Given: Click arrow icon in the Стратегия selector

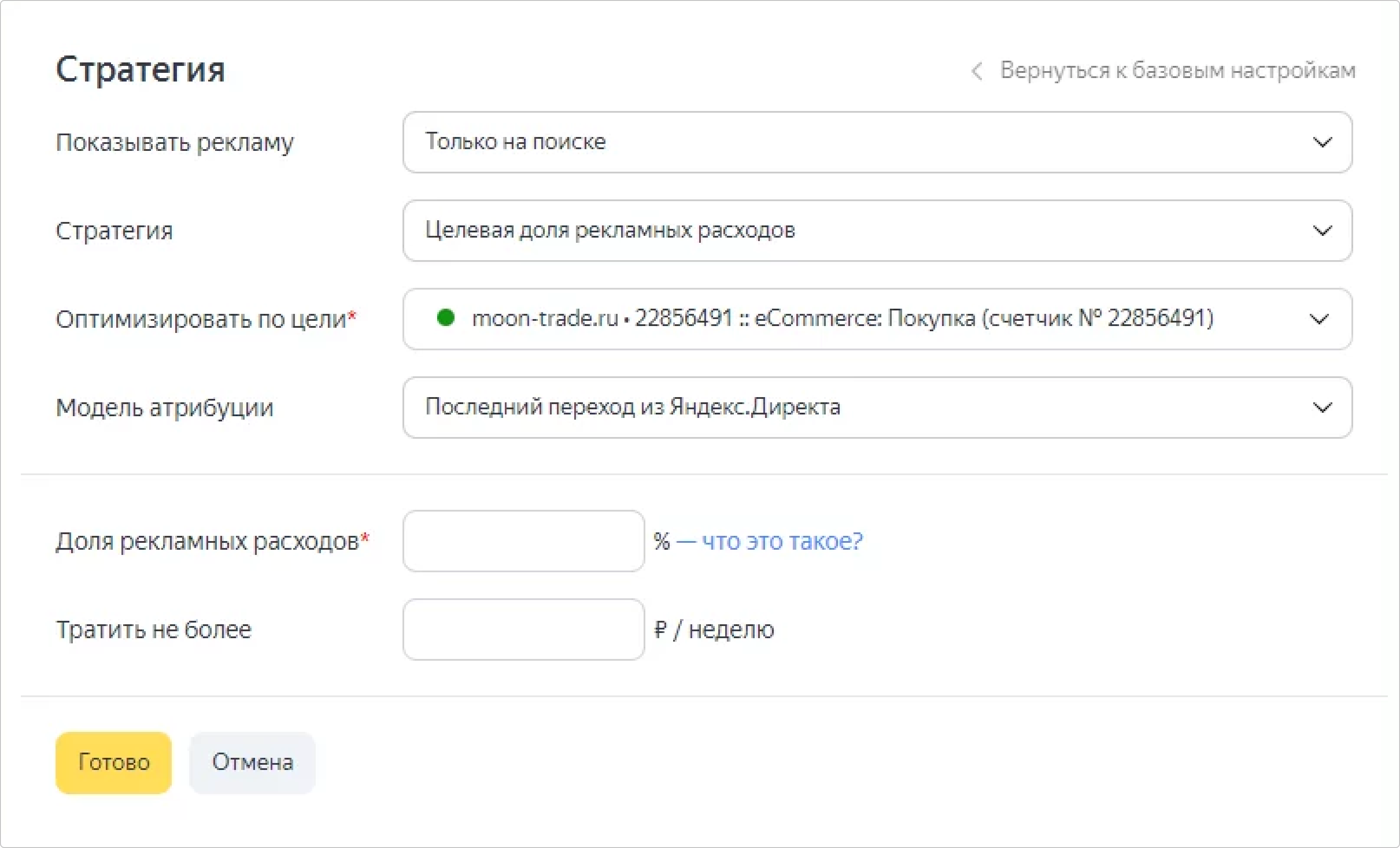Looking at the screenshot, I should pyautogui.click(x=1322, y=231).
